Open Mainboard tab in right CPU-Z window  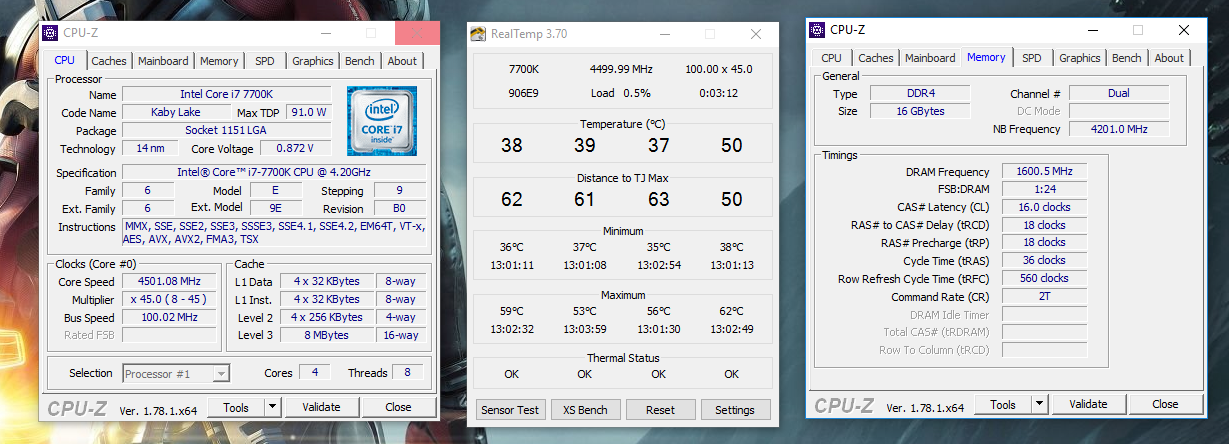[x=930, y=58]
